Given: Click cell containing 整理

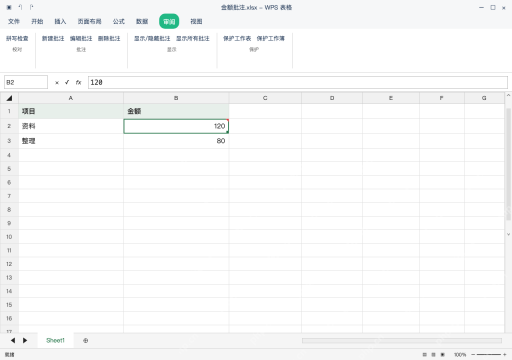Looking at the screenshot, I should [71, 141].
